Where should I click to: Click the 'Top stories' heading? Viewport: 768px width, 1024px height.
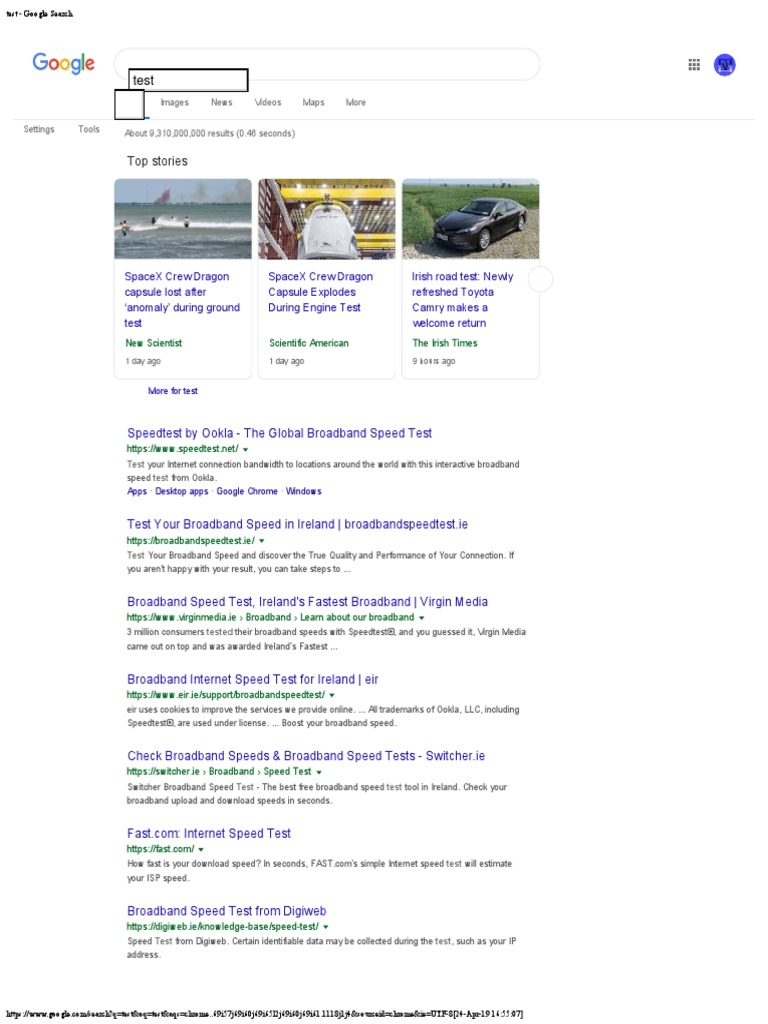click(157, 161)
